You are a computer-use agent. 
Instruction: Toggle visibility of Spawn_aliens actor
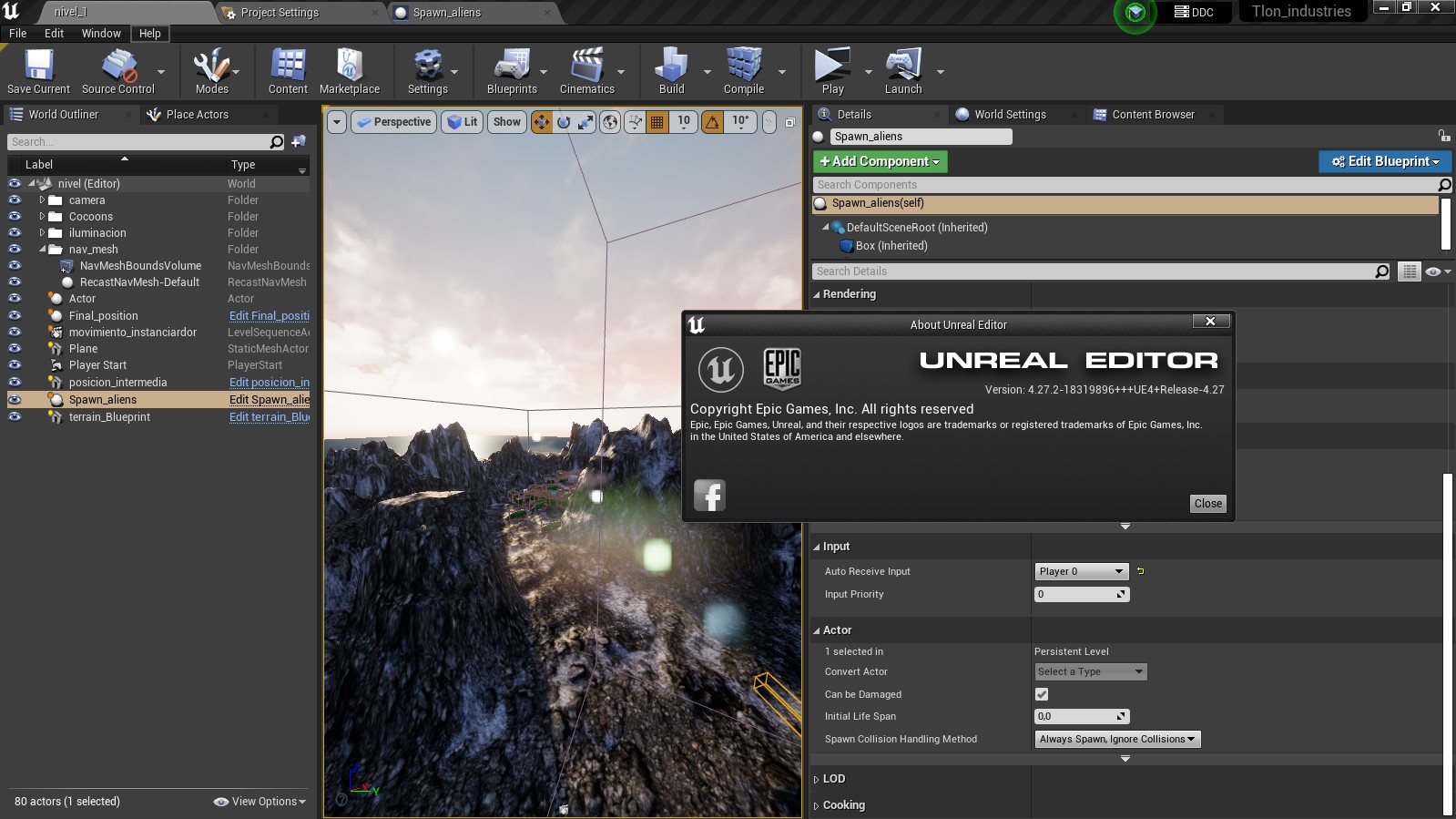pyautogui.click(x=15, y=400)
